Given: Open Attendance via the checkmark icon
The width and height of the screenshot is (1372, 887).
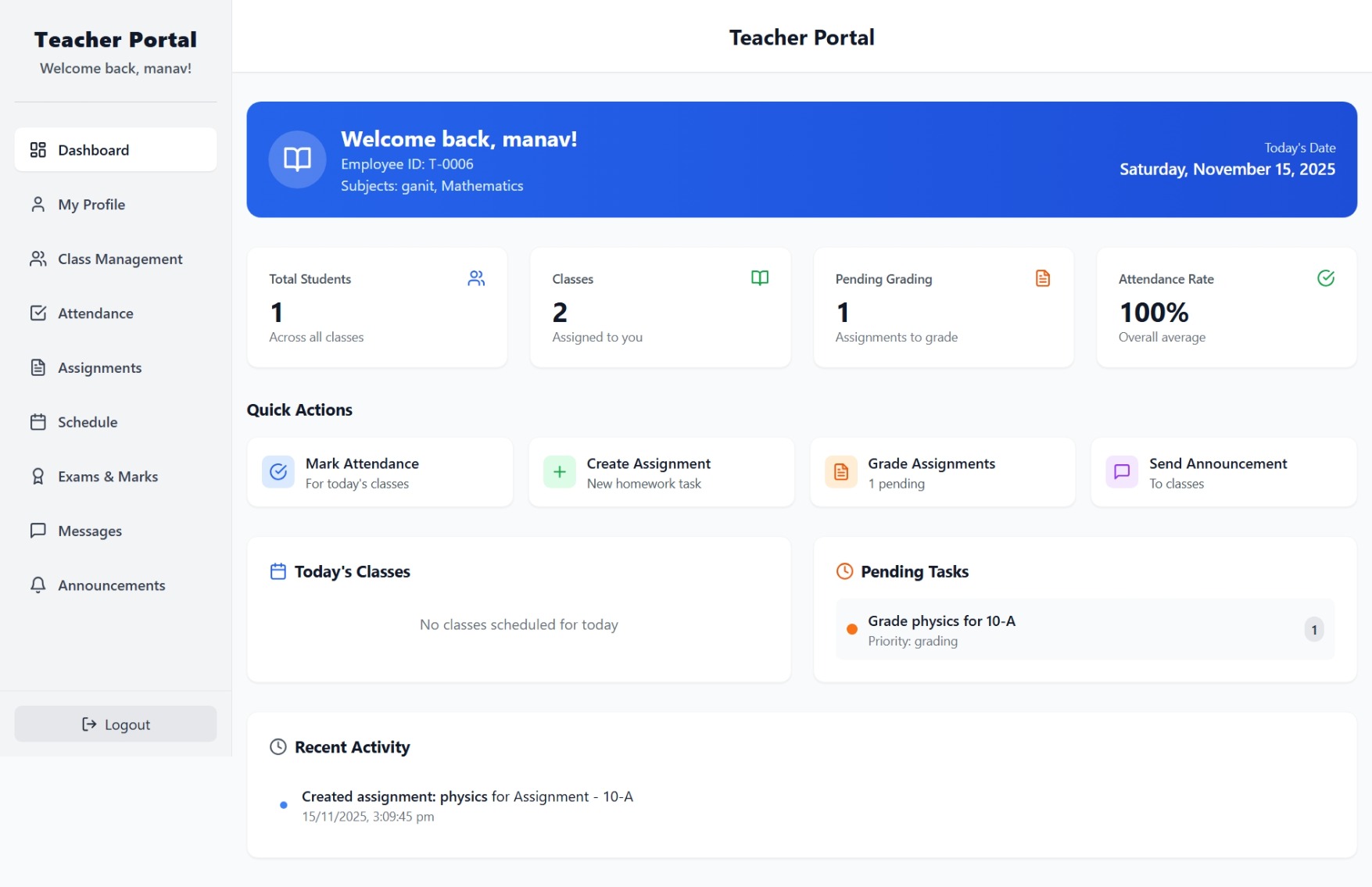Looking at the screenshot, I should click(38, 313).
